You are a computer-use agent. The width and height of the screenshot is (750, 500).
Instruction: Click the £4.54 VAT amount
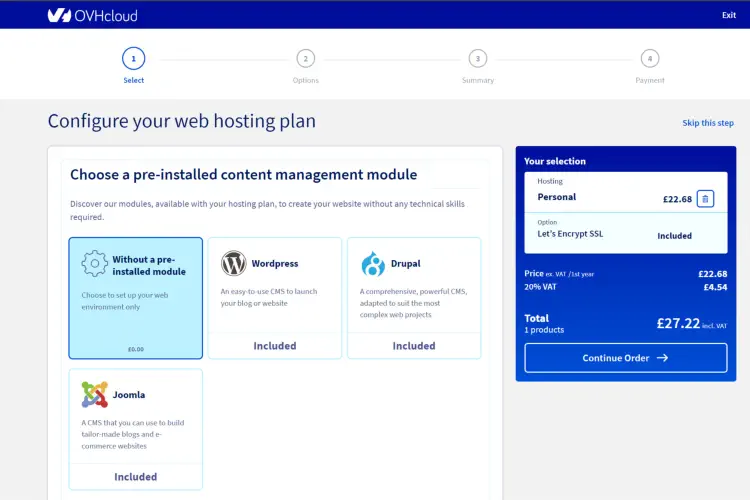715,287
